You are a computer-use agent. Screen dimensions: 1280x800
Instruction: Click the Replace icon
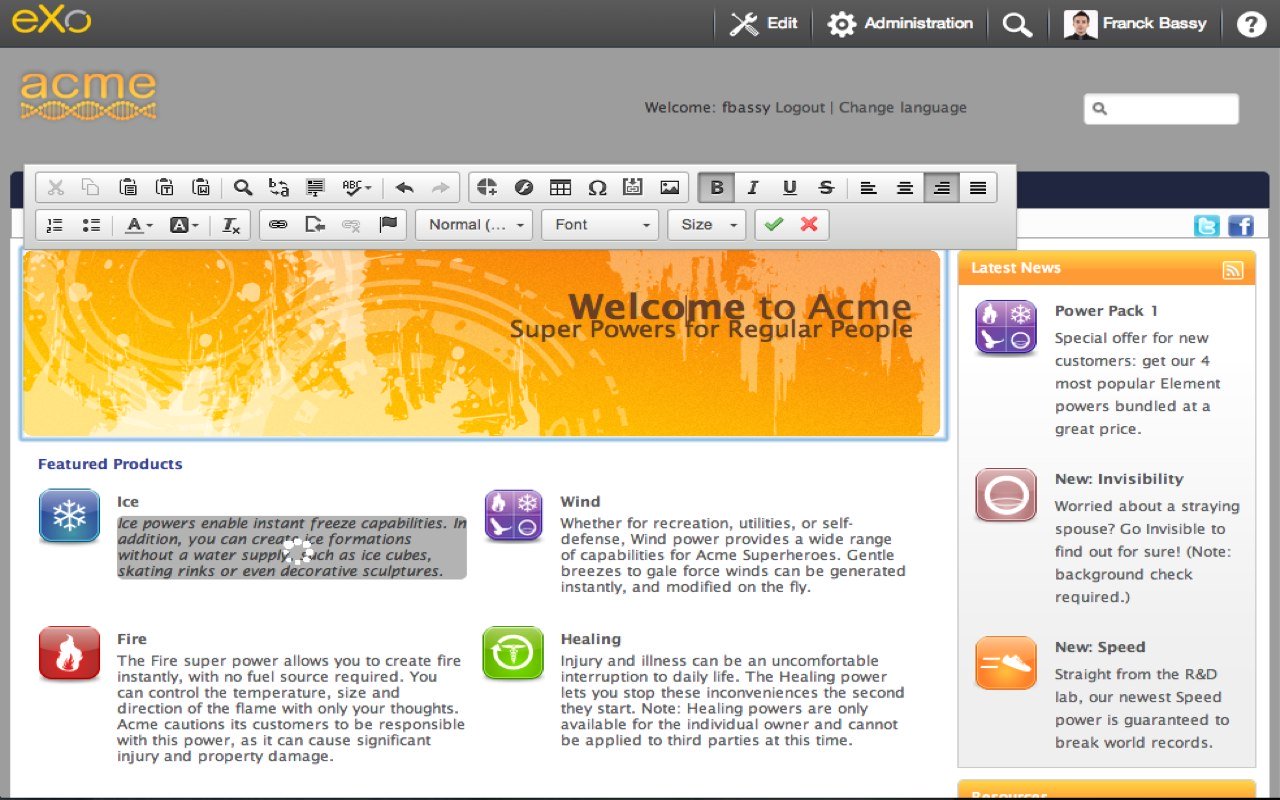pyautogui.click(x=279, y=187)
